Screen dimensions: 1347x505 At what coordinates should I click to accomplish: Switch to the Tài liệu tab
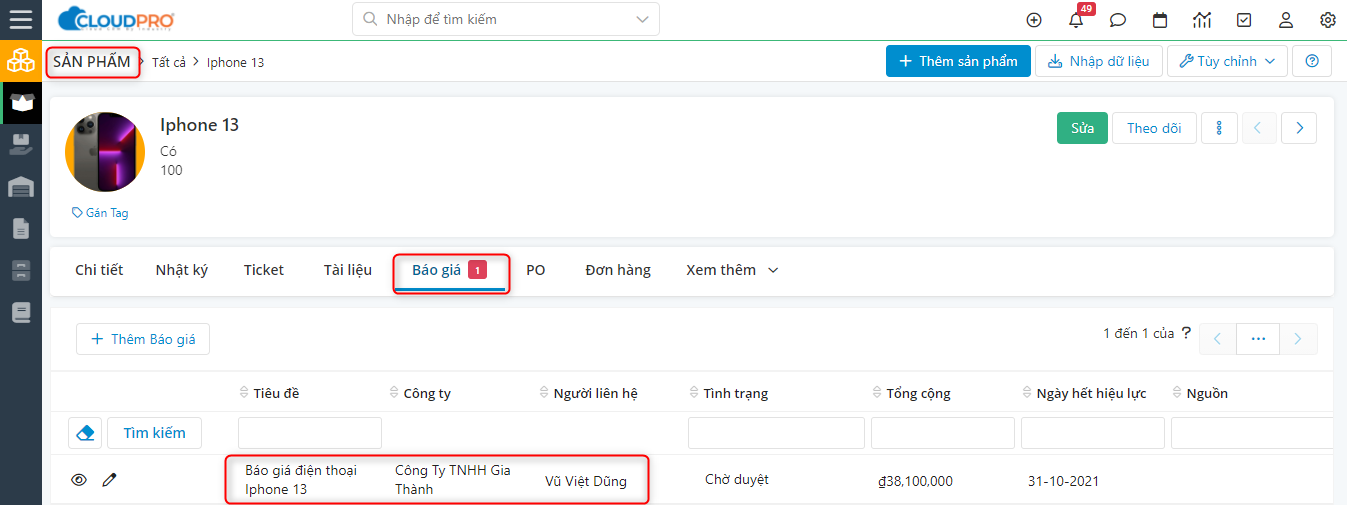point(348,270)
